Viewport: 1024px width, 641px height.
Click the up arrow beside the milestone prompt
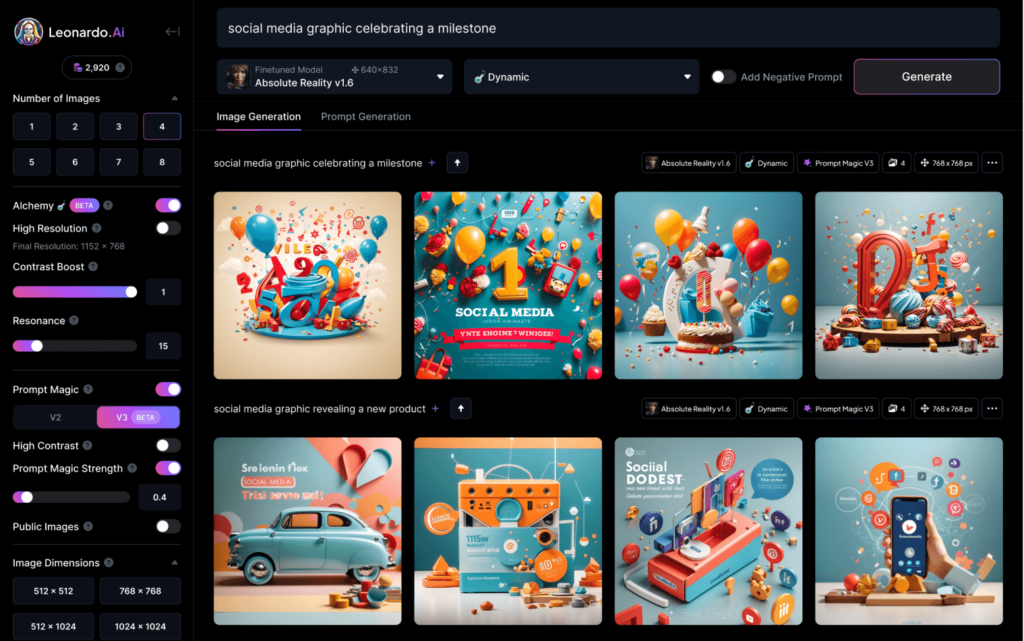point(457,163)
